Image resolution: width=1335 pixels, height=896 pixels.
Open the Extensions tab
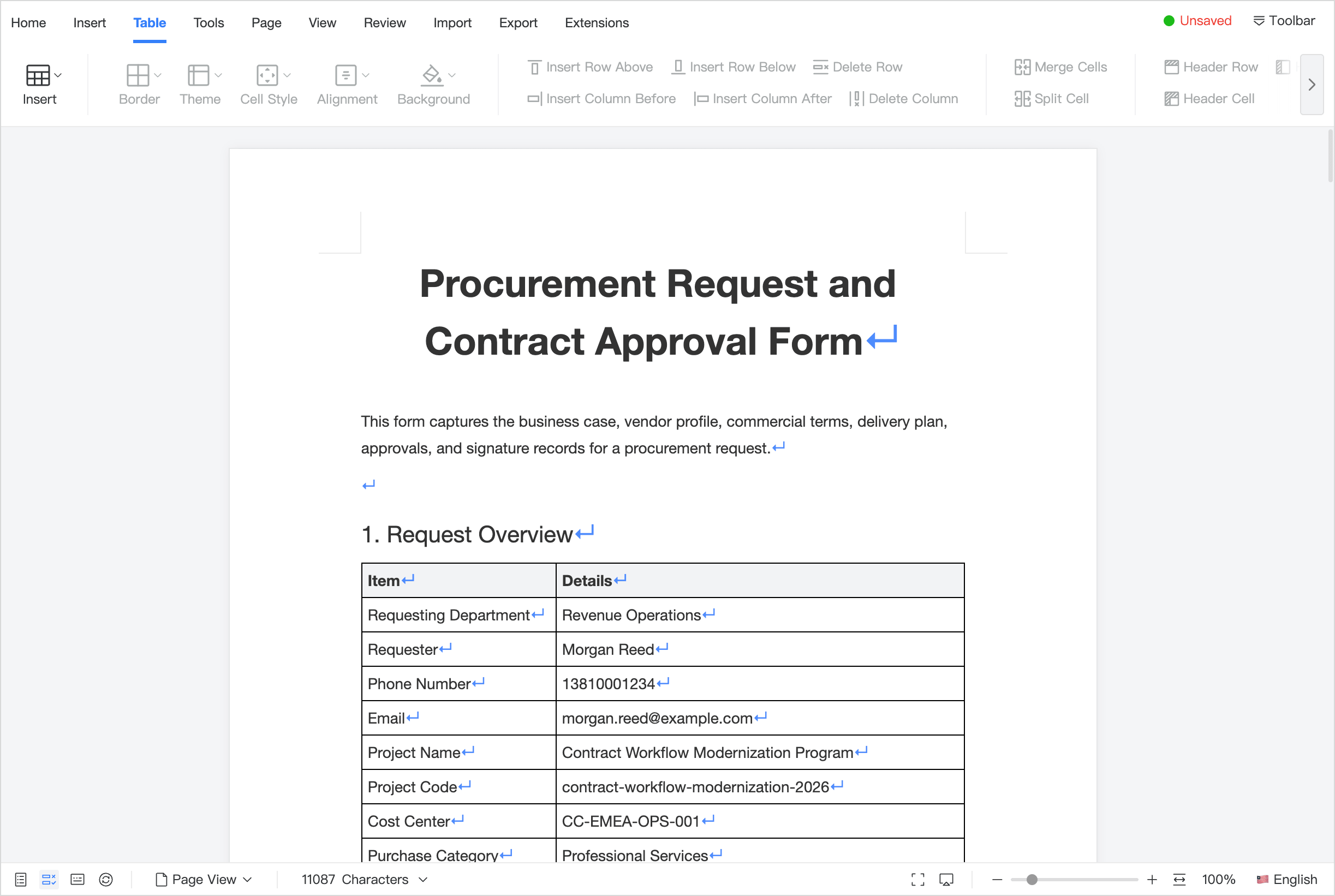tap(597, 23)
